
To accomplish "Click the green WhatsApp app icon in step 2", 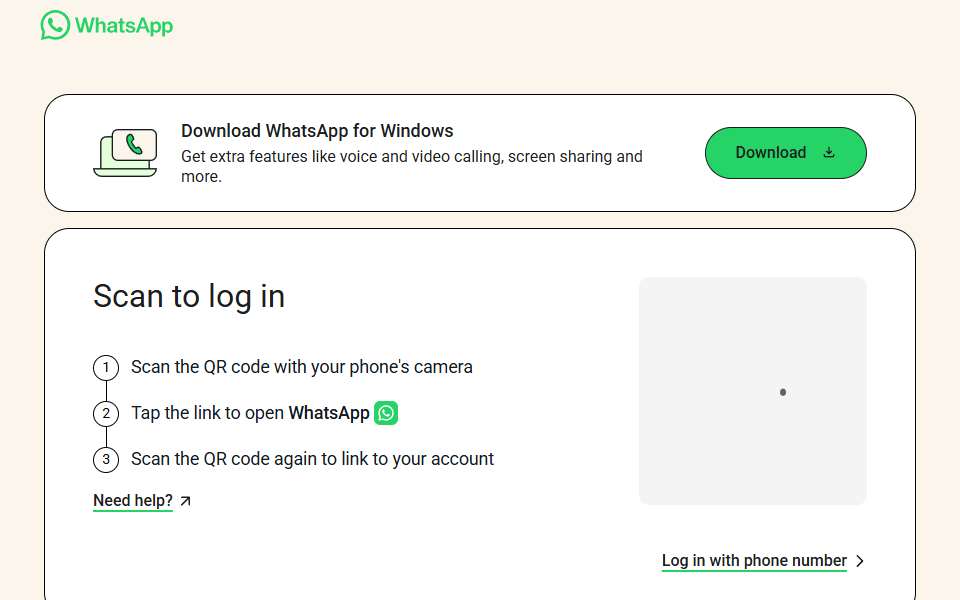I will (x=386, y=413).
